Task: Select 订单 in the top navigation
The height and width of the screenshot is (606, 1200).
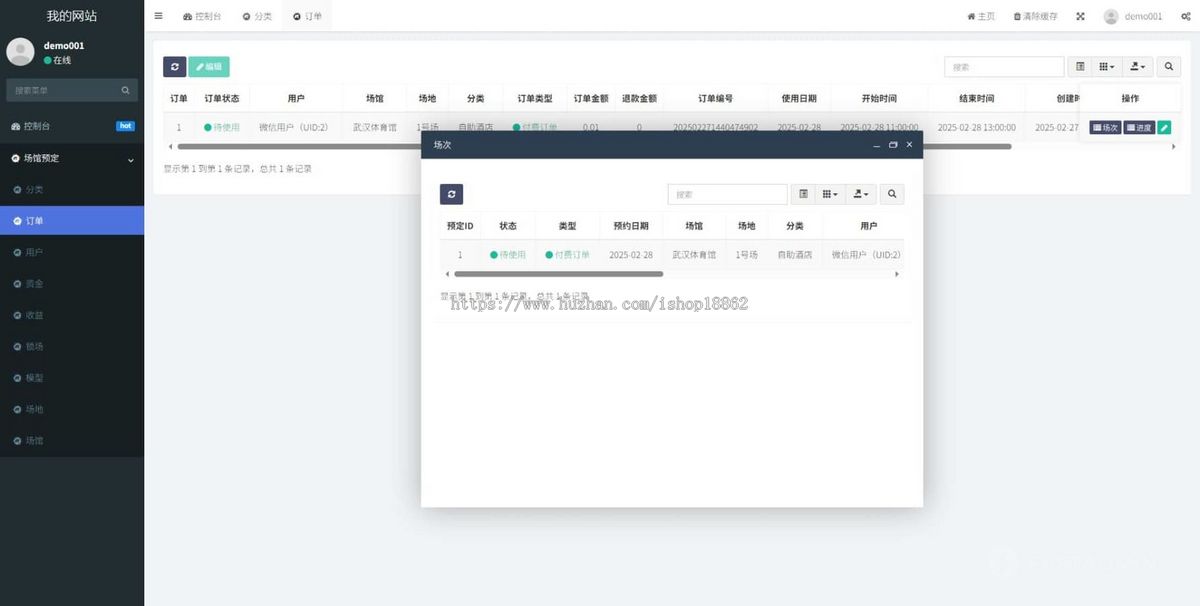Action: pyautogui.click(x=307, y=15)
